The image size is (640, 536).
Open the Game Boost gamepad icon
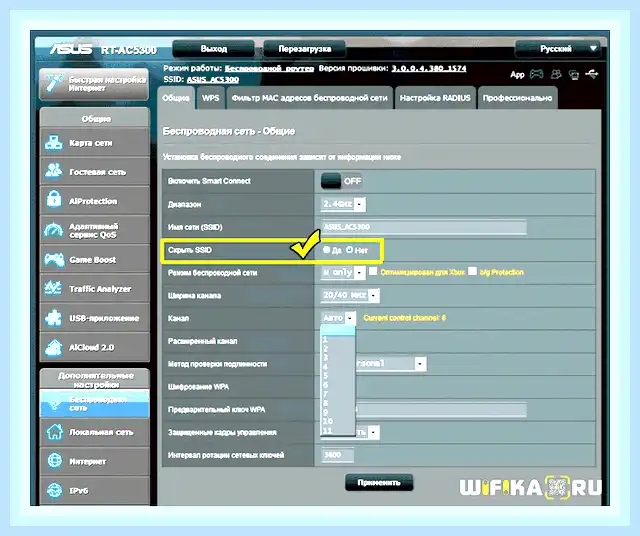tap(54, 259)
